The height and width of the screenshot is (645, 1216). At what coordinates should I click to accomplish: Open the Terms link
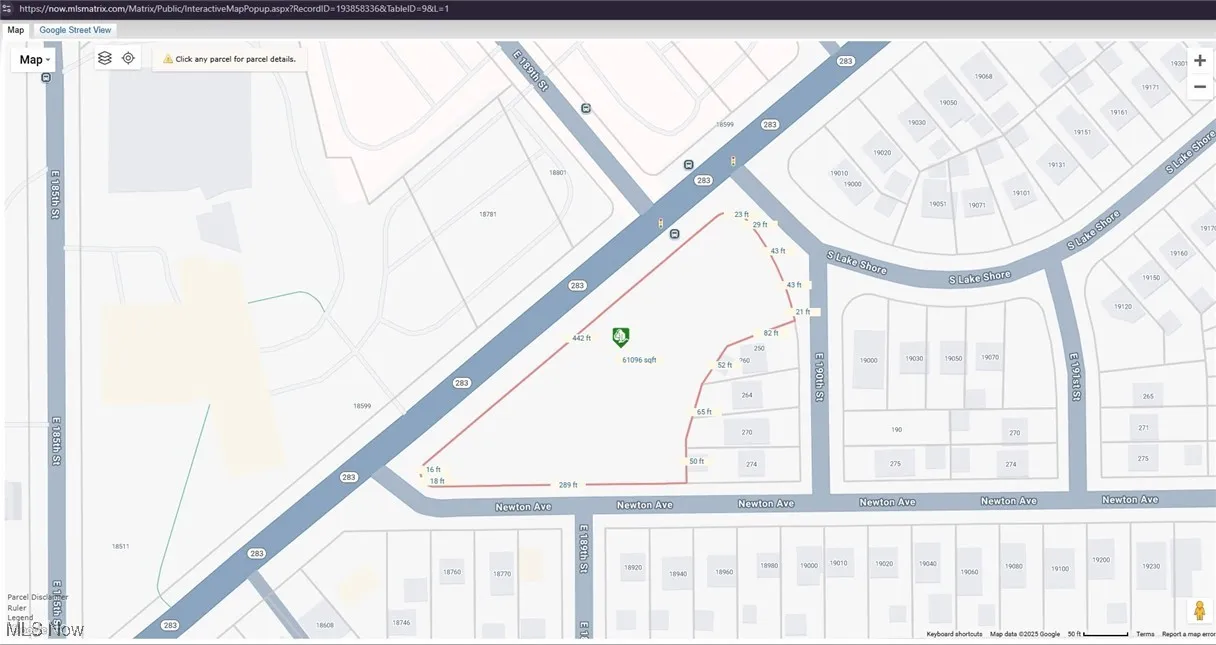click(1145, 634)
